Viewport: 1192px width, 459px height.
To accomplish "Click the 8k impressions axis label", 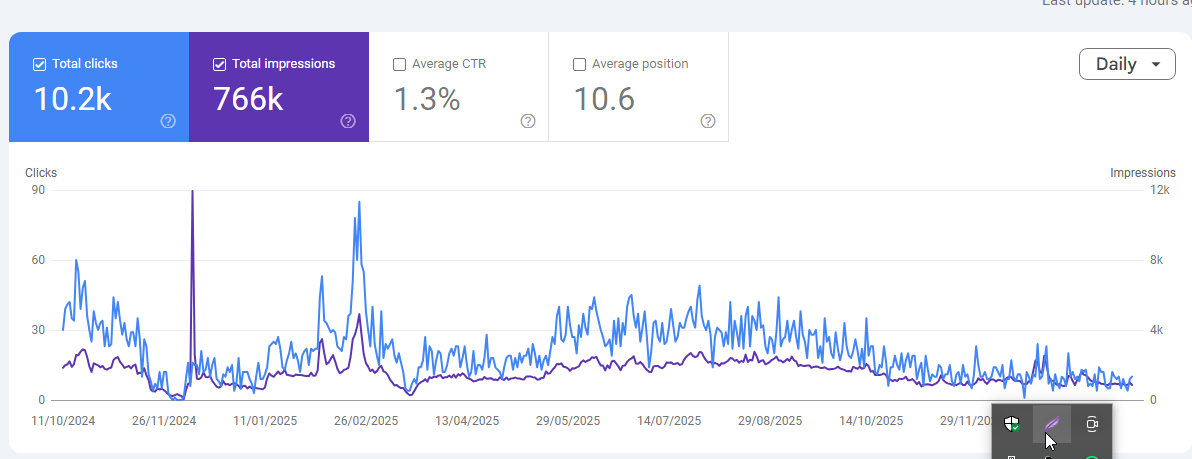I will coord(1157,260).
